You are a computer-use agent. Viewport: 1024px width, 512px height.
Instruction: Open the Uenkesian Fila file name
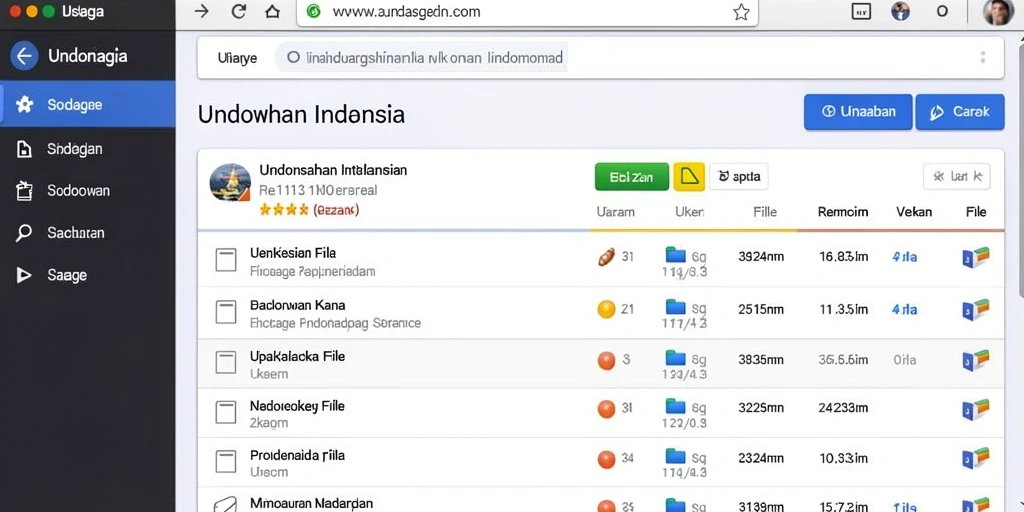point(293,253)
